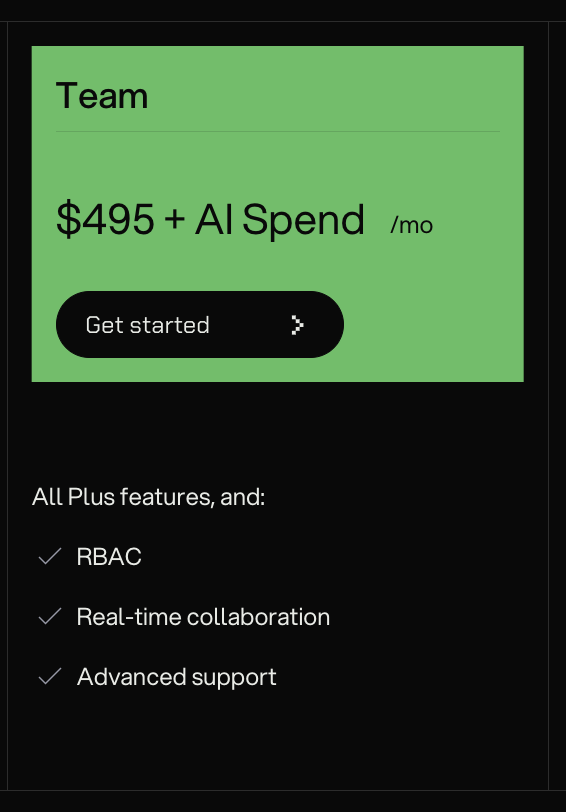Image resolution: width=566 pixels, height=812 pixels.
Task: Click the Get started button
Action: pos(200,325)
